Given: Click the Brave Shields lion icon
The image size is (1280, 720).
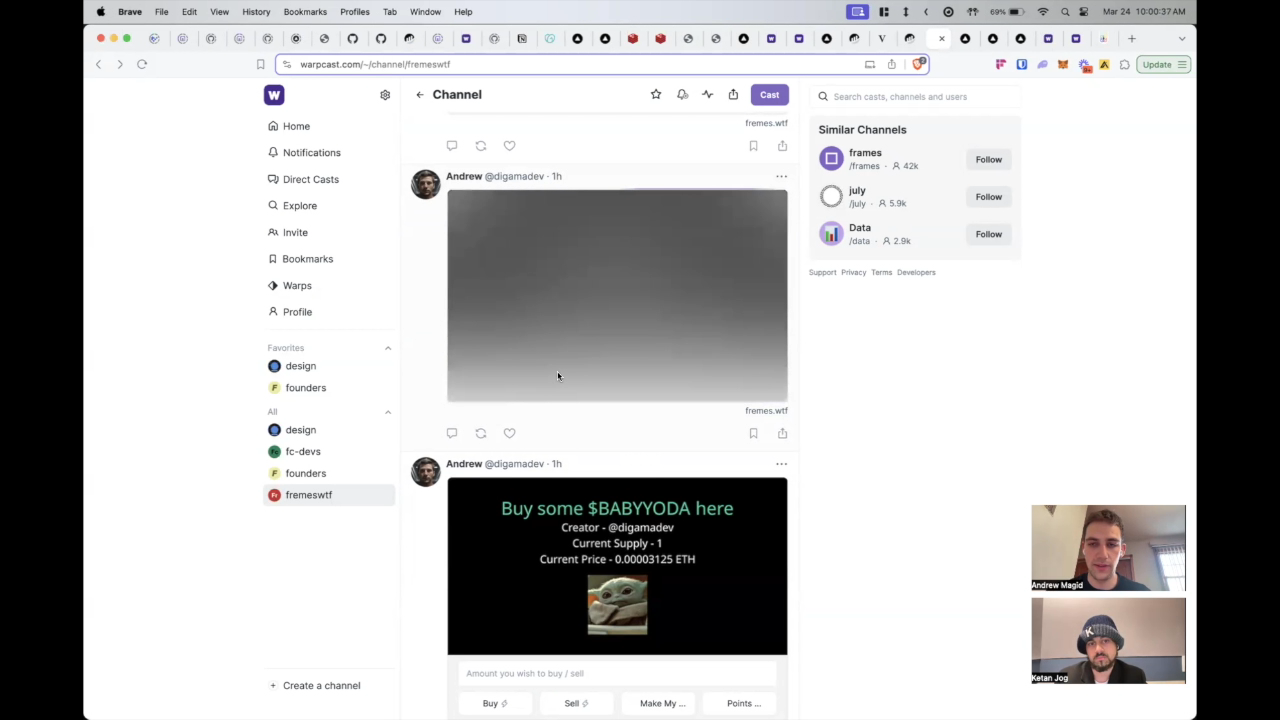Looking at the screenshot, I should point(918,64).
